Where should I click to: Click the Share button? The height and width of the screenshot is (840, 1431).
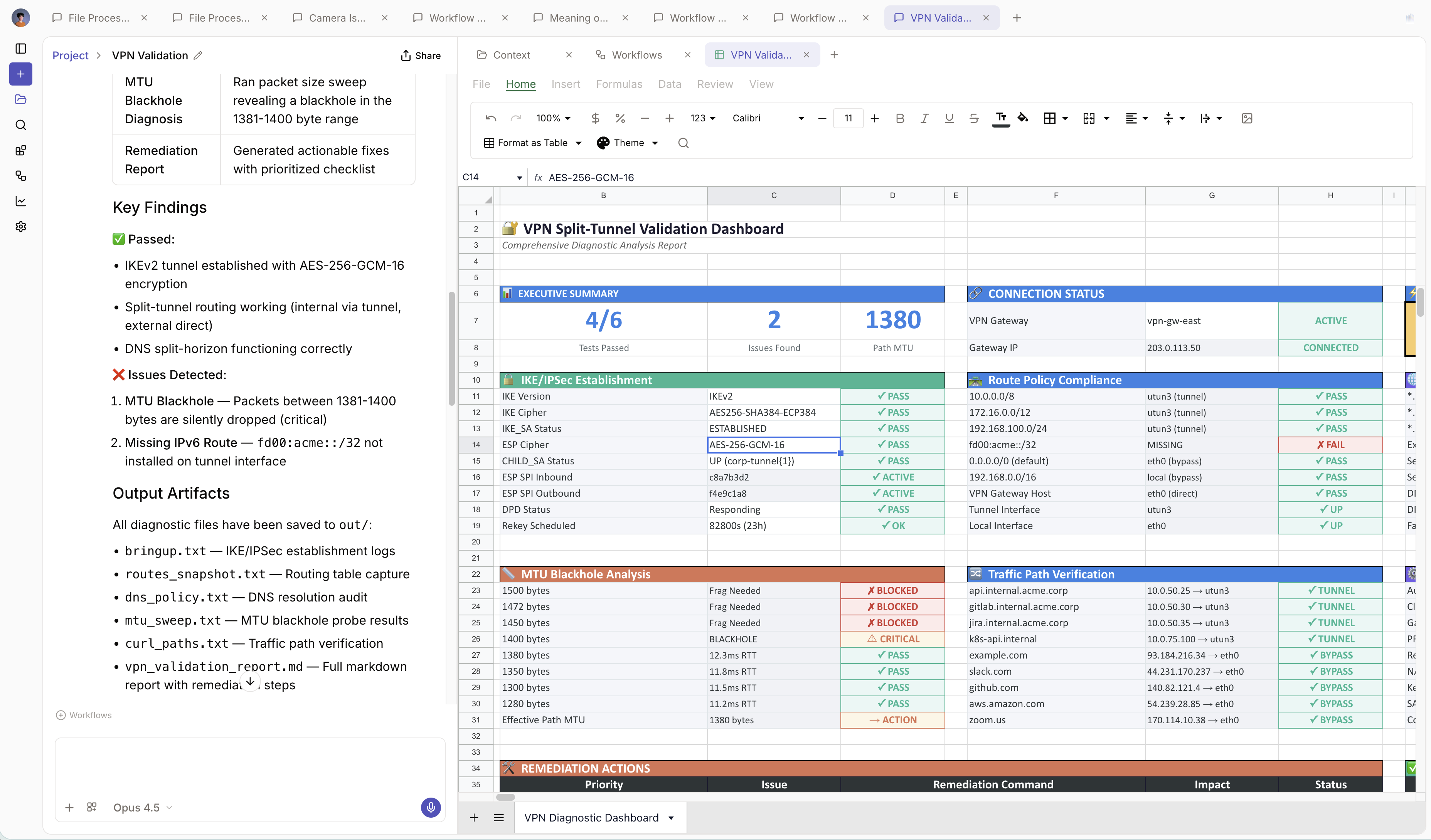pos(421,55)
